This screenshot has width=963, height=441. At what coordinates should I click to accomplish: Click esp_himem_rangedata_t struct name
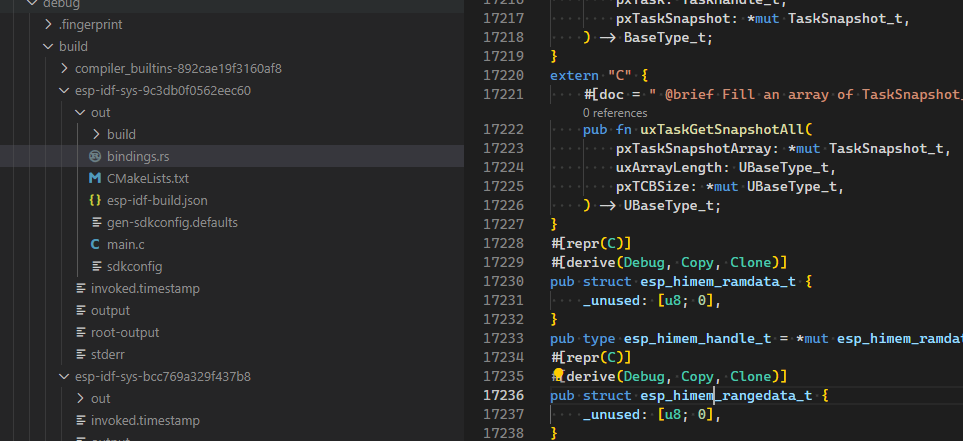[x=726, y=396]
